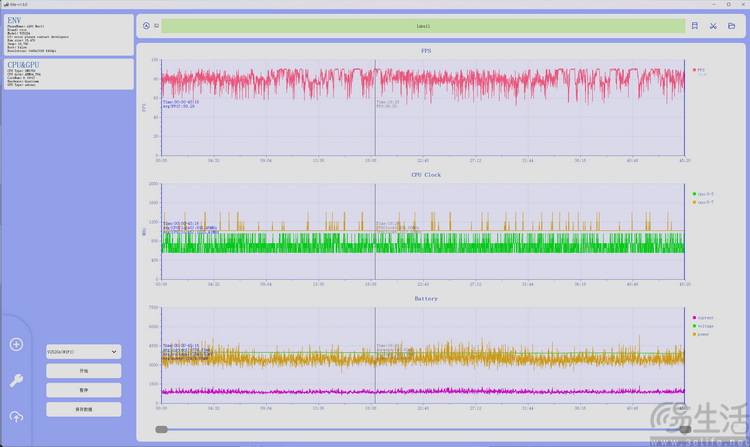The width and height of the screenshot is (750, 447).
Task: Toggle voltage series in Battery legend
Action: pos(704,326)
